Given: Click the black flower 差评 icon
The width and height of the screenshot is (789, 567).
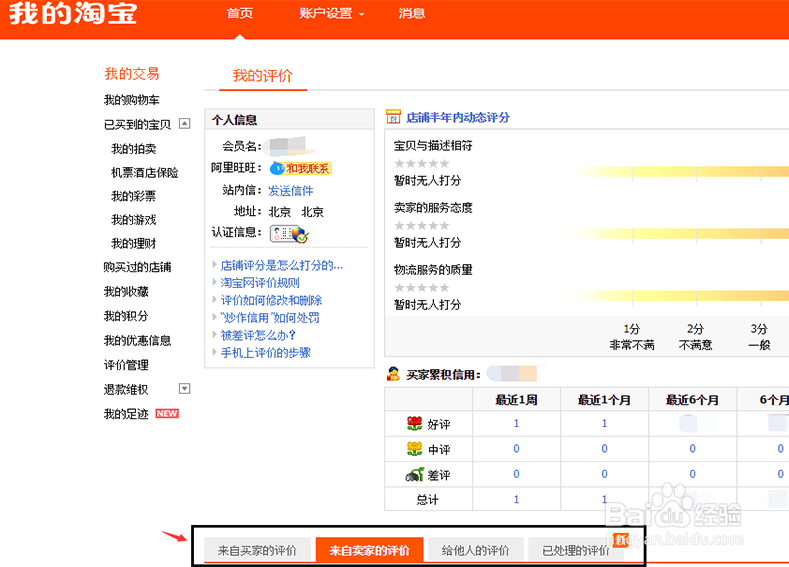Looking at the screenshot, I should 414,474.
